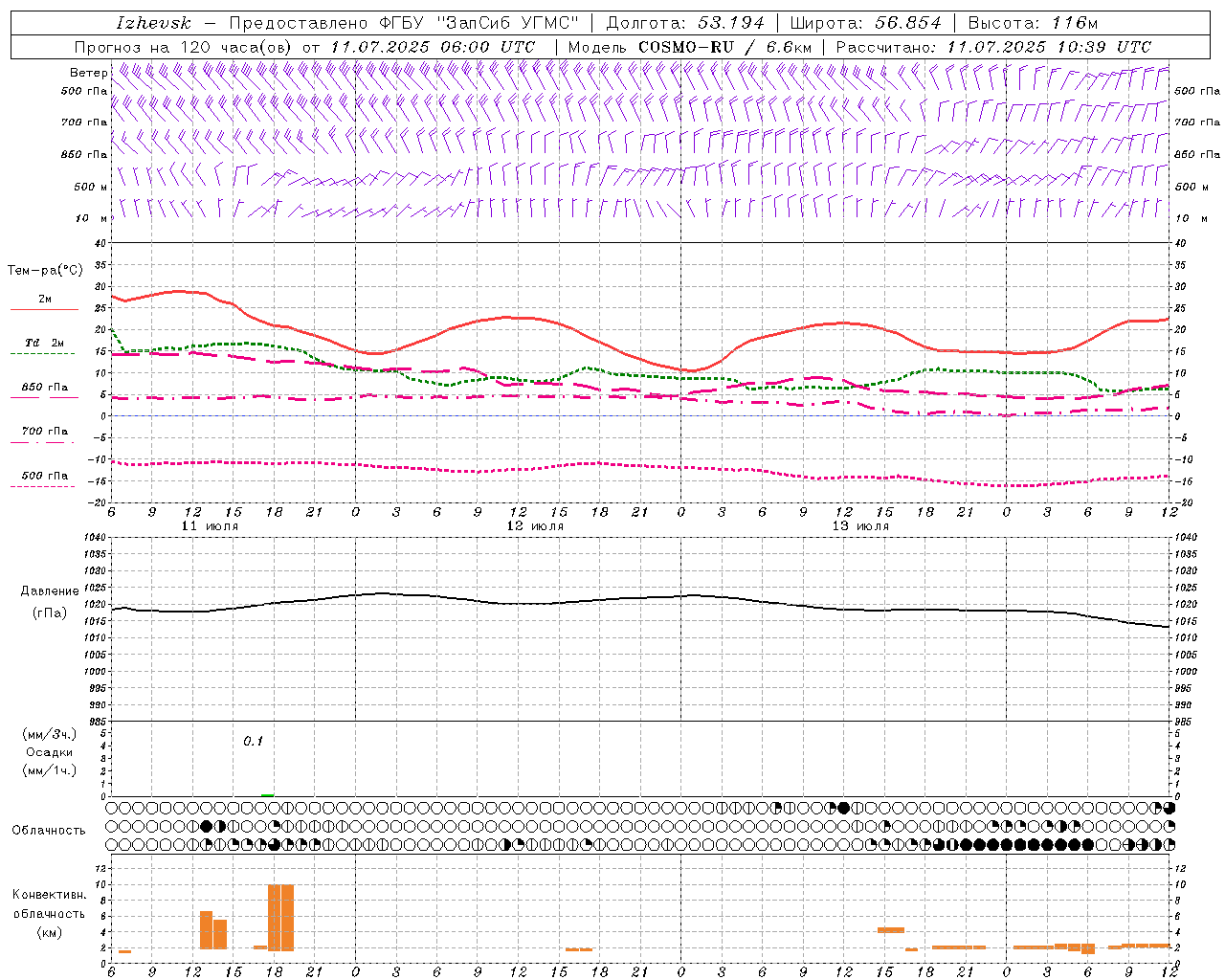Click the '12 июля' date label

(535, 526)
